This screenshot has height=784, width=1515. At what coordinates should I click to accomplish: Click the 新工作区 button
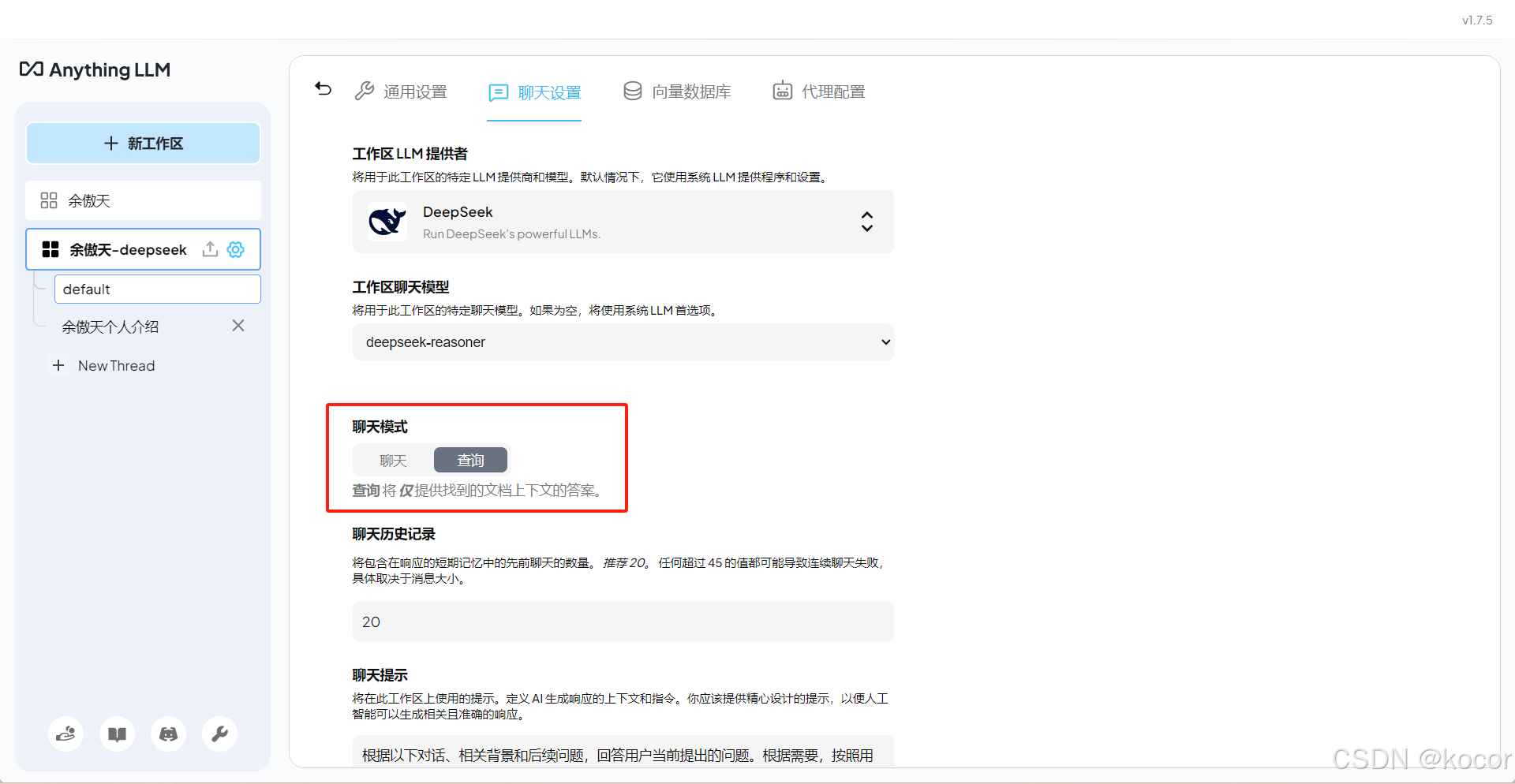(x=143, y=144)
